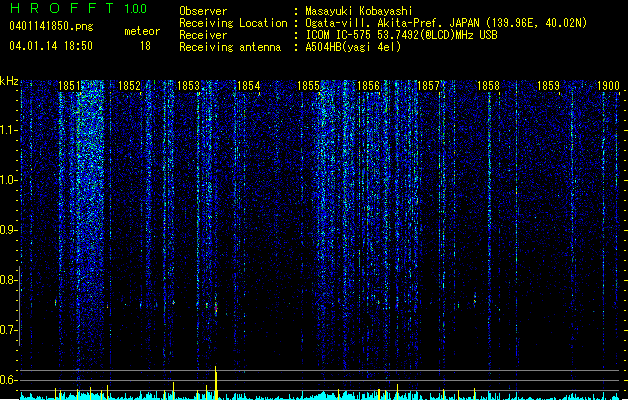Click the 0.8 kHz axis label
The image size is (629, 400).
(8, 280)
